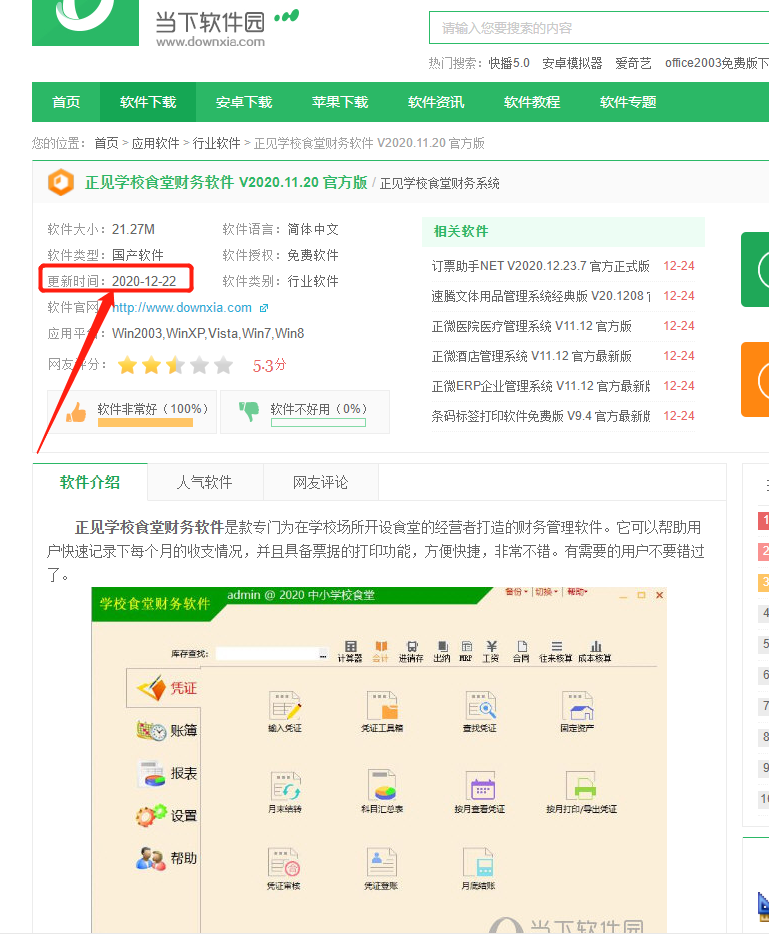Open the 按月打印/导出凭证 printer icon
Viewport: 769px width, 940px height.
pos(581,792)
